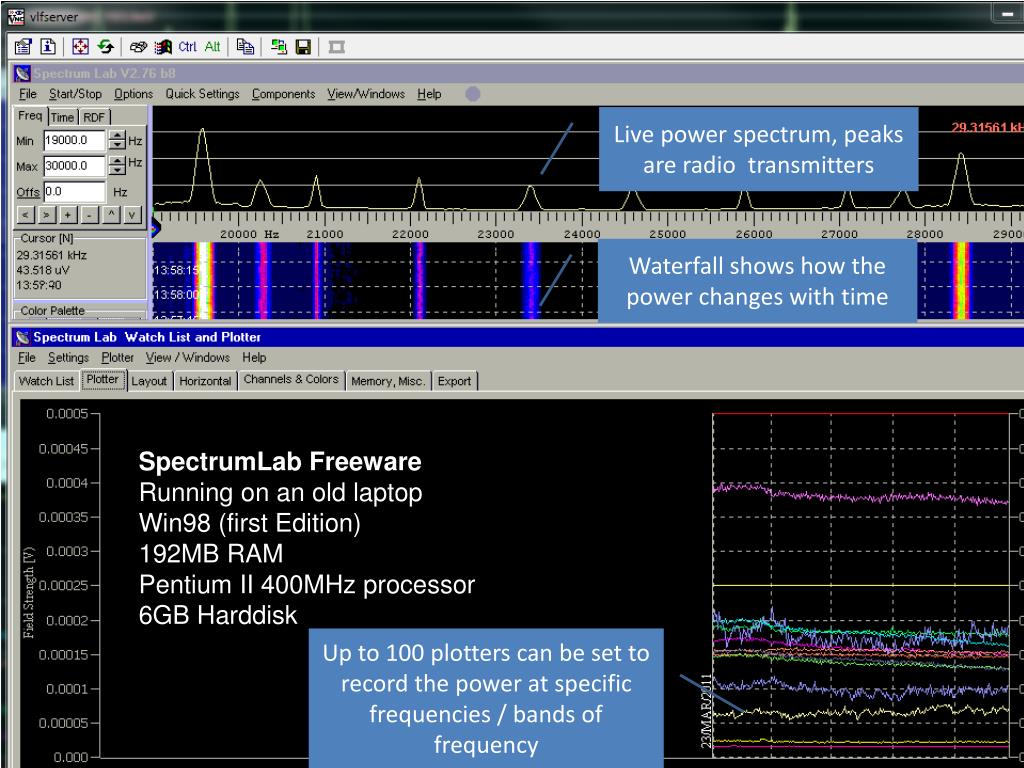
Task: Click the 13:58:15 waterfall time label
Action: [x=177, y=270]
